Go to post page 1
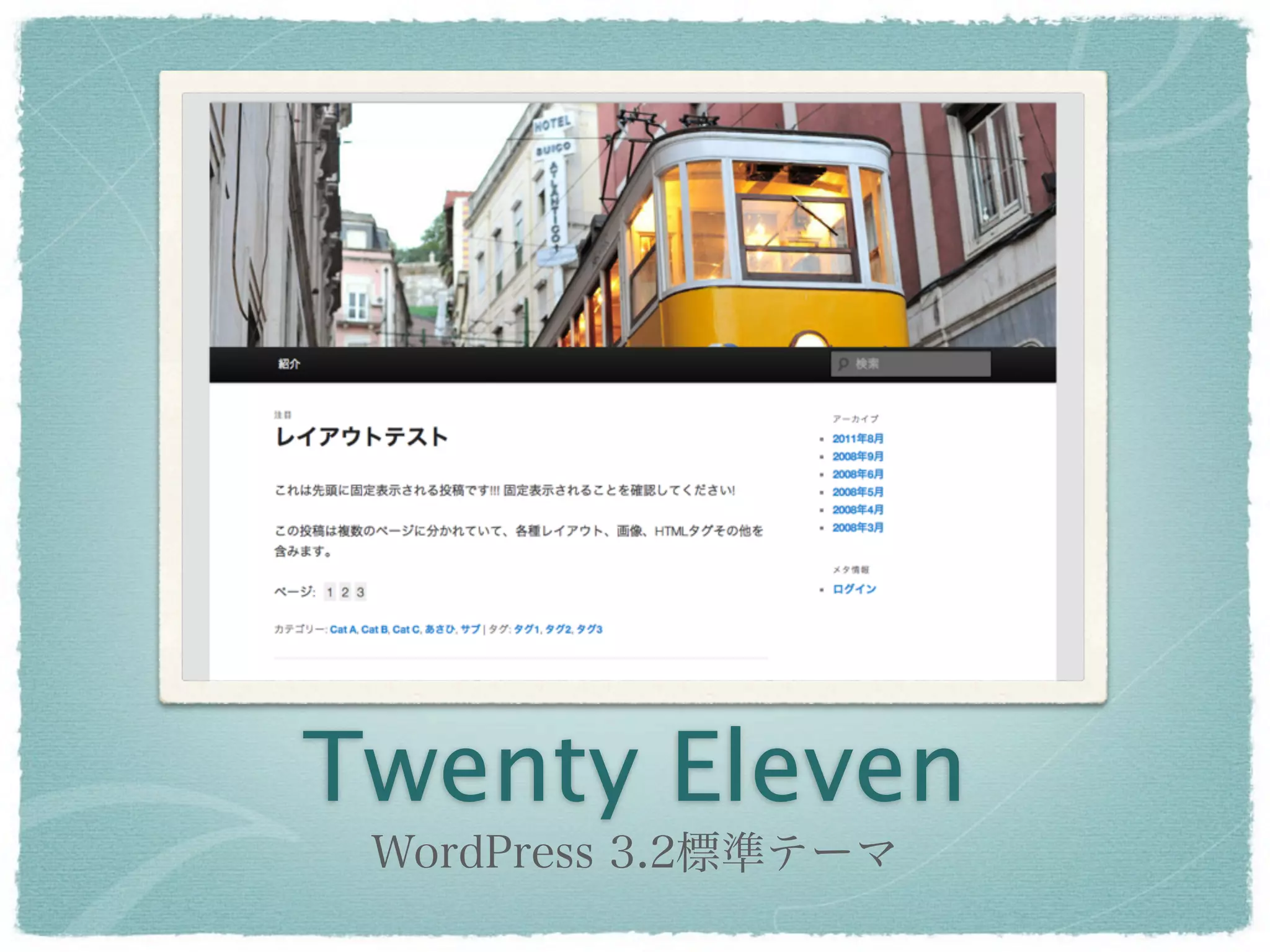The width and height of the screenshot is (1270, 952). pos(330,592)
